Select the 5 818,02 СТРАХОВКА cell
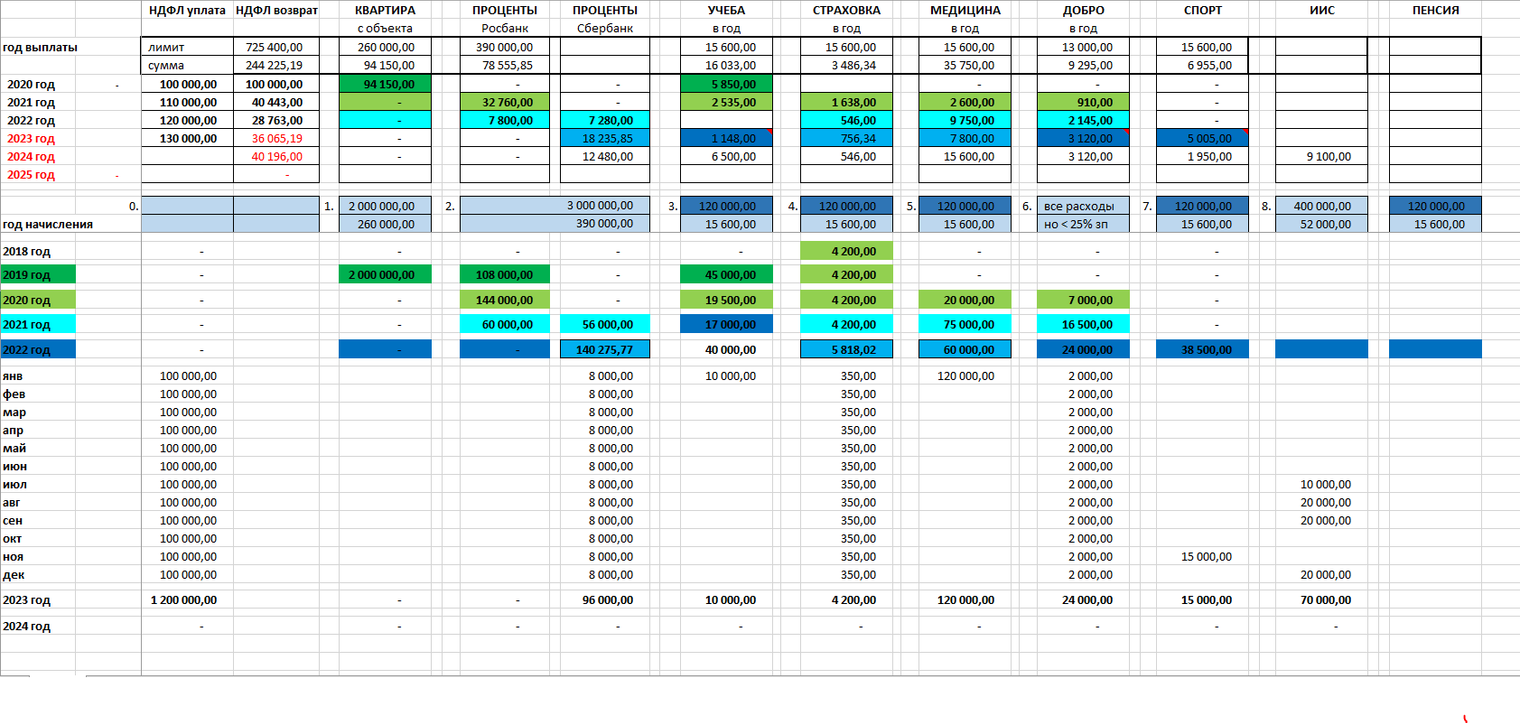Image resolution: width=1520 pixels, height=723 pixels. click(x=846, y=349)
